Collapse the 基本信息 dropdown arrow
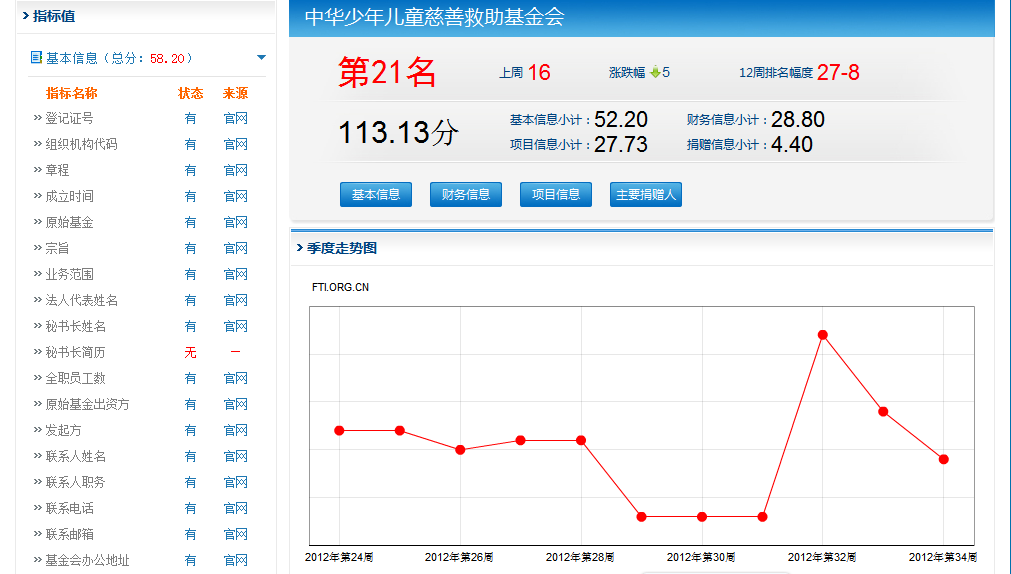The height and width of the screenshot is (574, 1011). [261, 57]
